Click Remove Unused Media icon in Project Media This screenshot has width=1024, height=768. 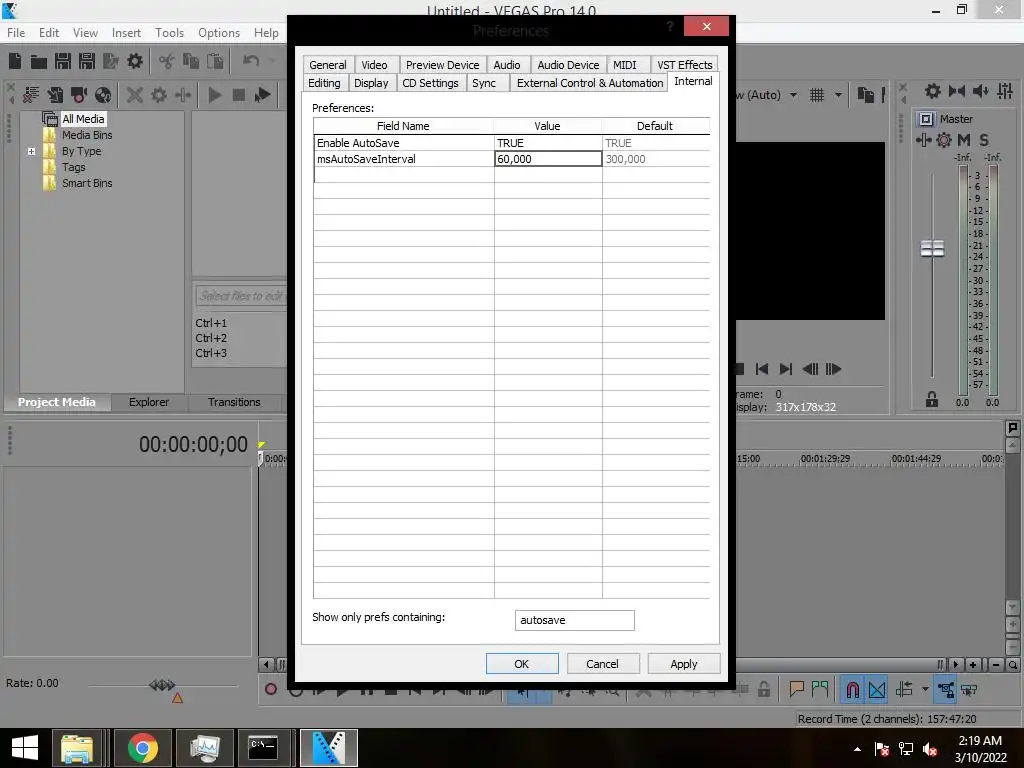[x=30, y=95]
